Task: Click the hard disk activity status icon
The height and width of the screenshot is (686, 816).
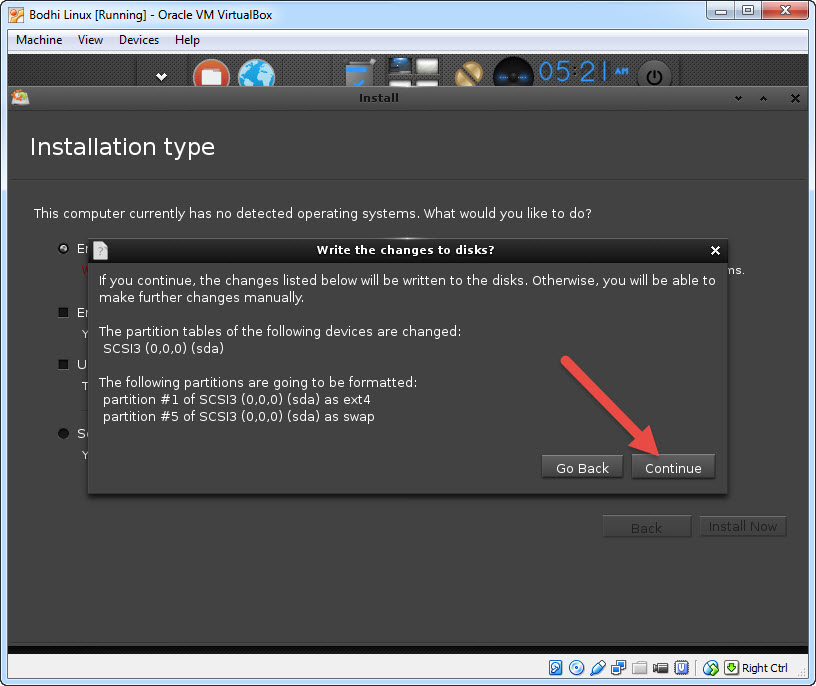Action: coord(555,667)
